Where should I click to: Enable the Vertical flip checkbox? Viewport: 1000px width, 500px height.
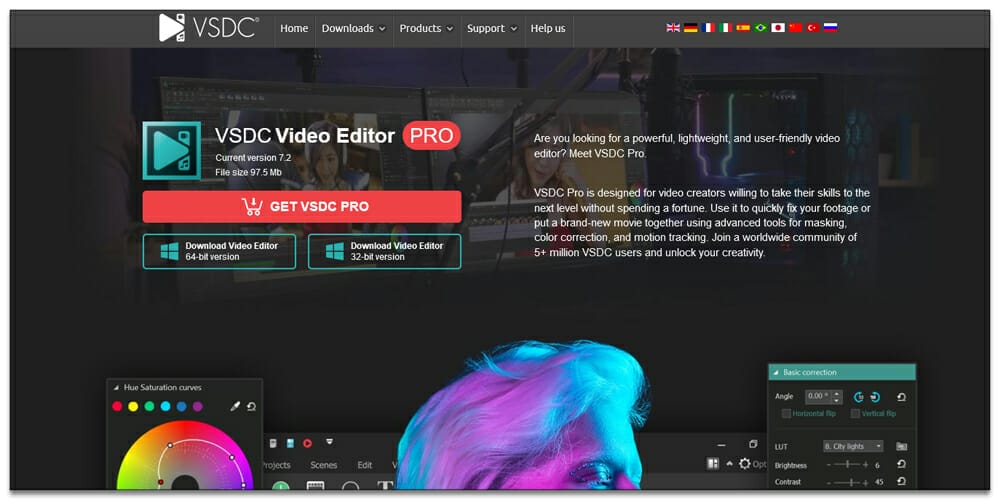click(855, 413)
